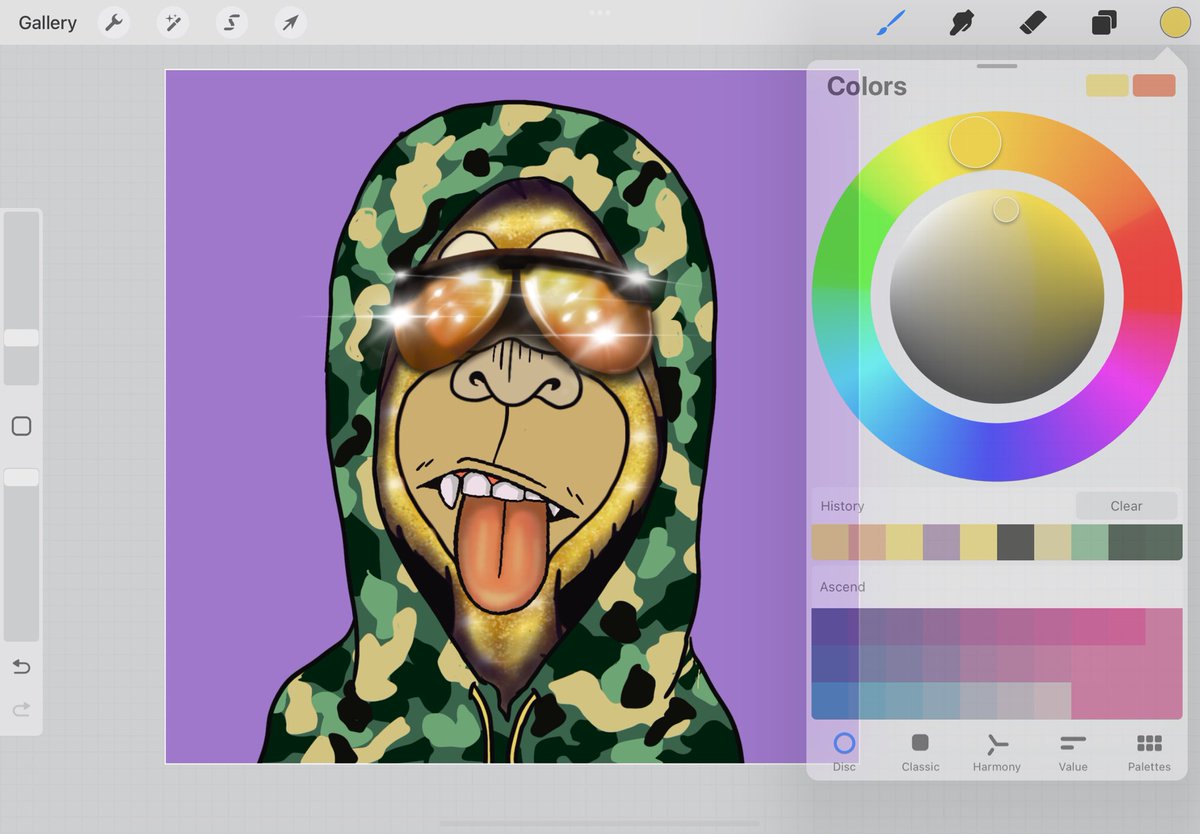This screenshot has width=1200, height=834.
Task: Select the Eraser tool
Action: [x=1032, y=22]
